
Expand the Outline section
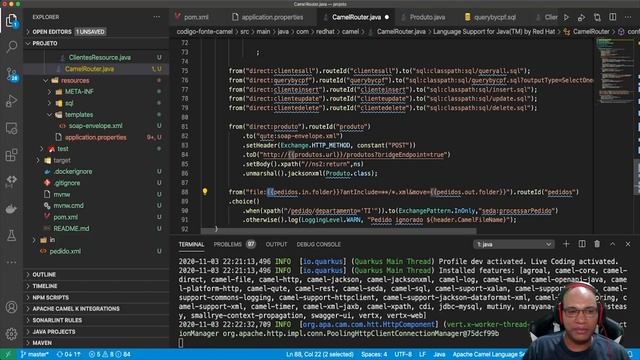coord(96,274)
